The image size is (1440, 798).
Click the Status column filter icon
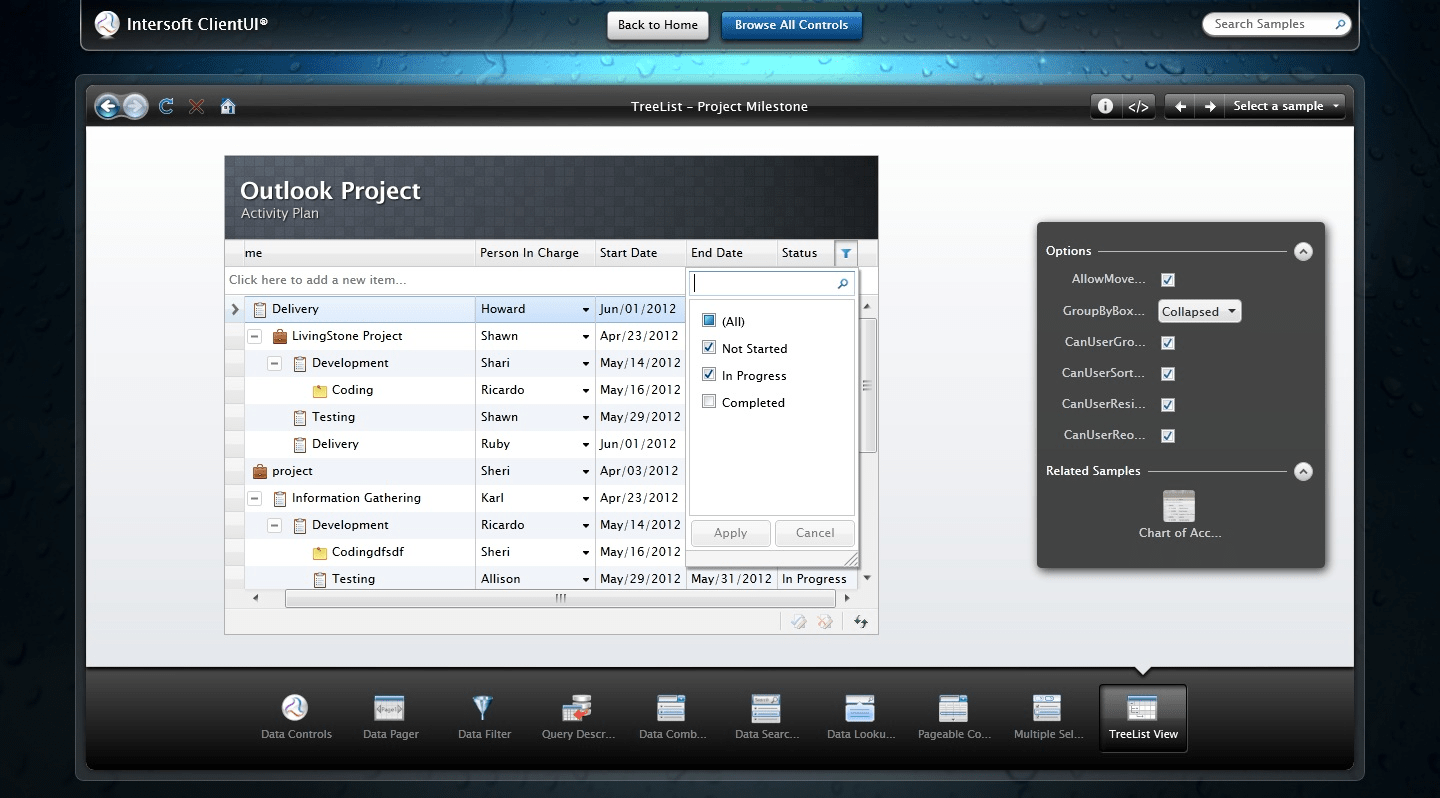pyautogui.click(x=846, y=253)
